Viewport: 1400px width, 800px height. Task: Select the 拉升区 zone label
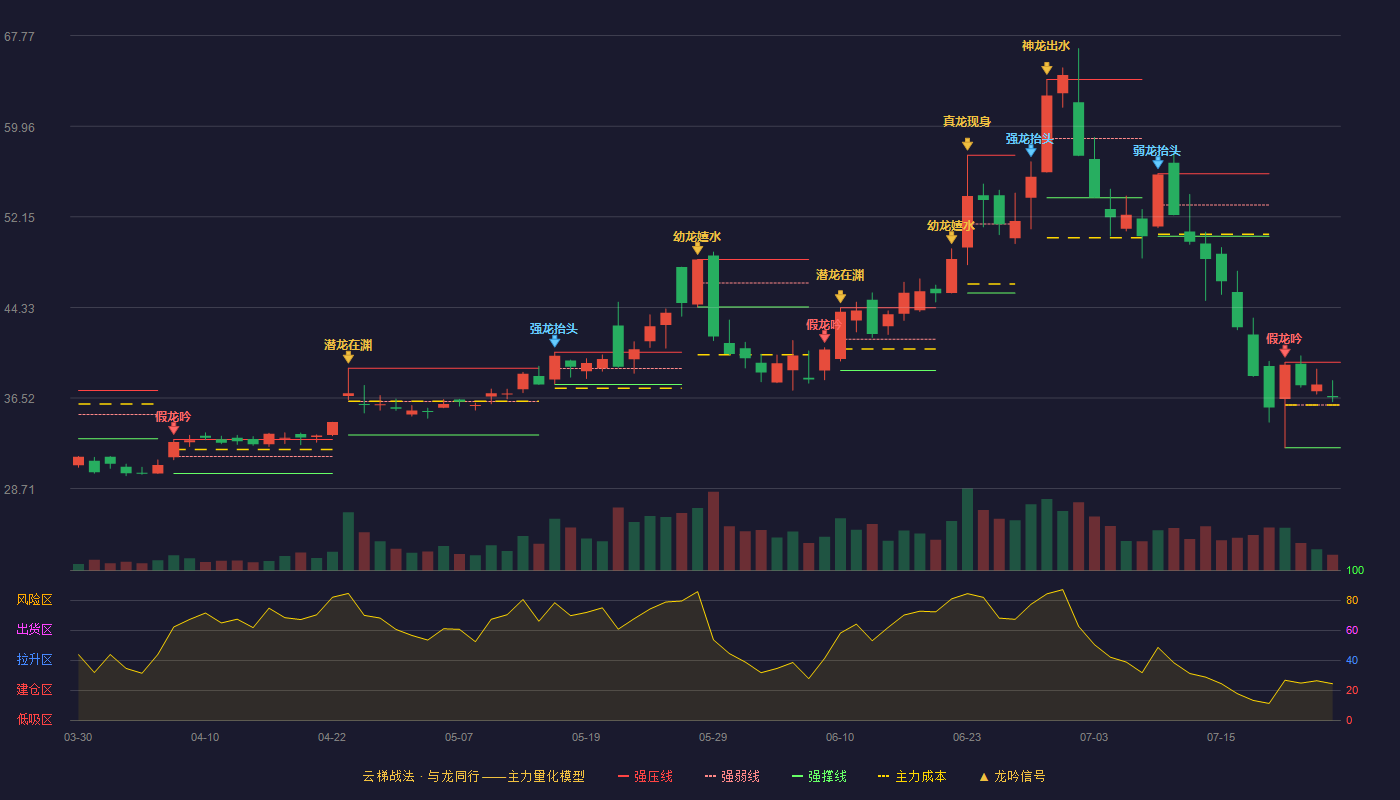point(34,660)
